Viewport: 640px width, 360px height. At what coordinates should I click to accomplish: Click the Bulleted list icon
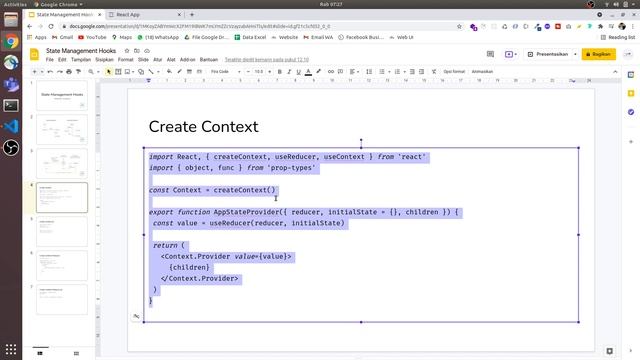coord(382,72)
